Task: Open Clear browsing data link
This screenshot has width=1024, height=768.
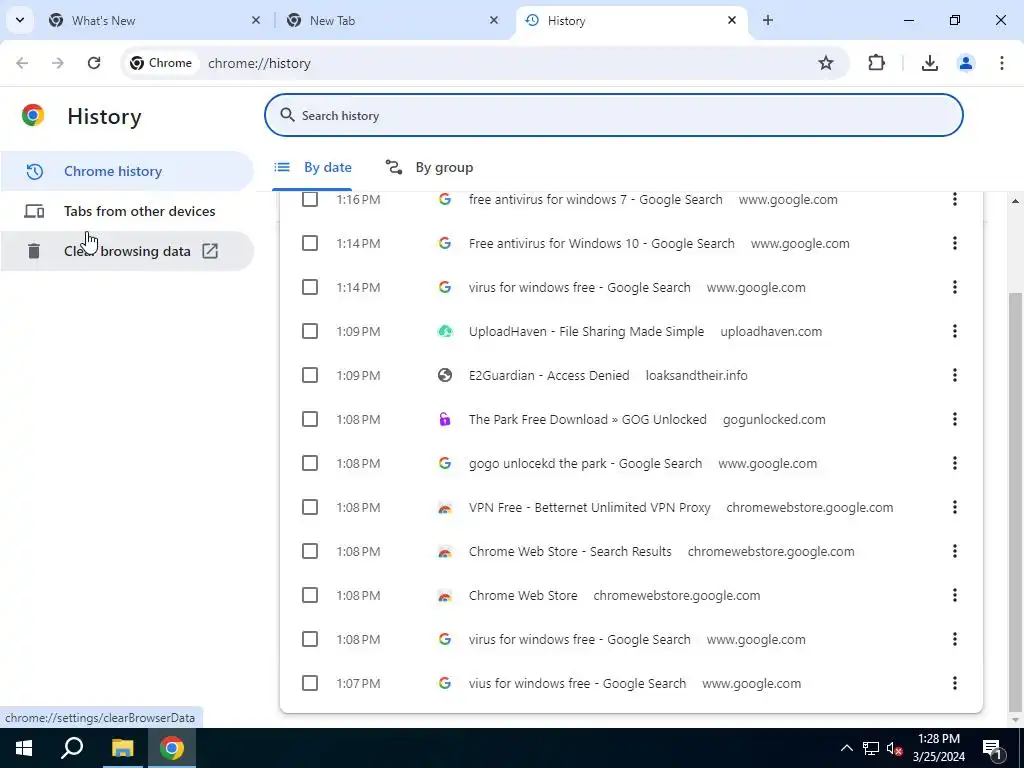Action: click(127, 251)
